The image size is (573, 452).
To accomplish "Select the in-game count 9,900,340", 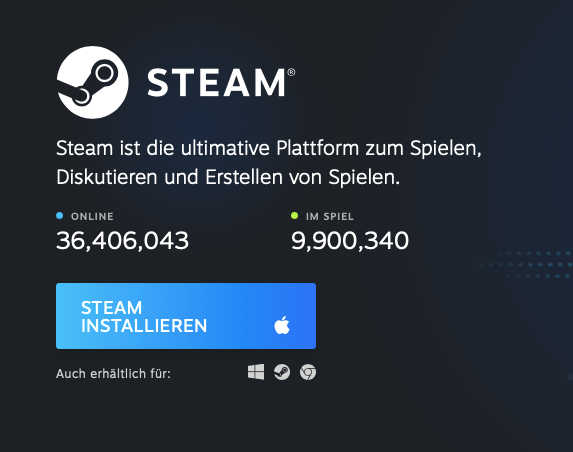I will point(350,241).
